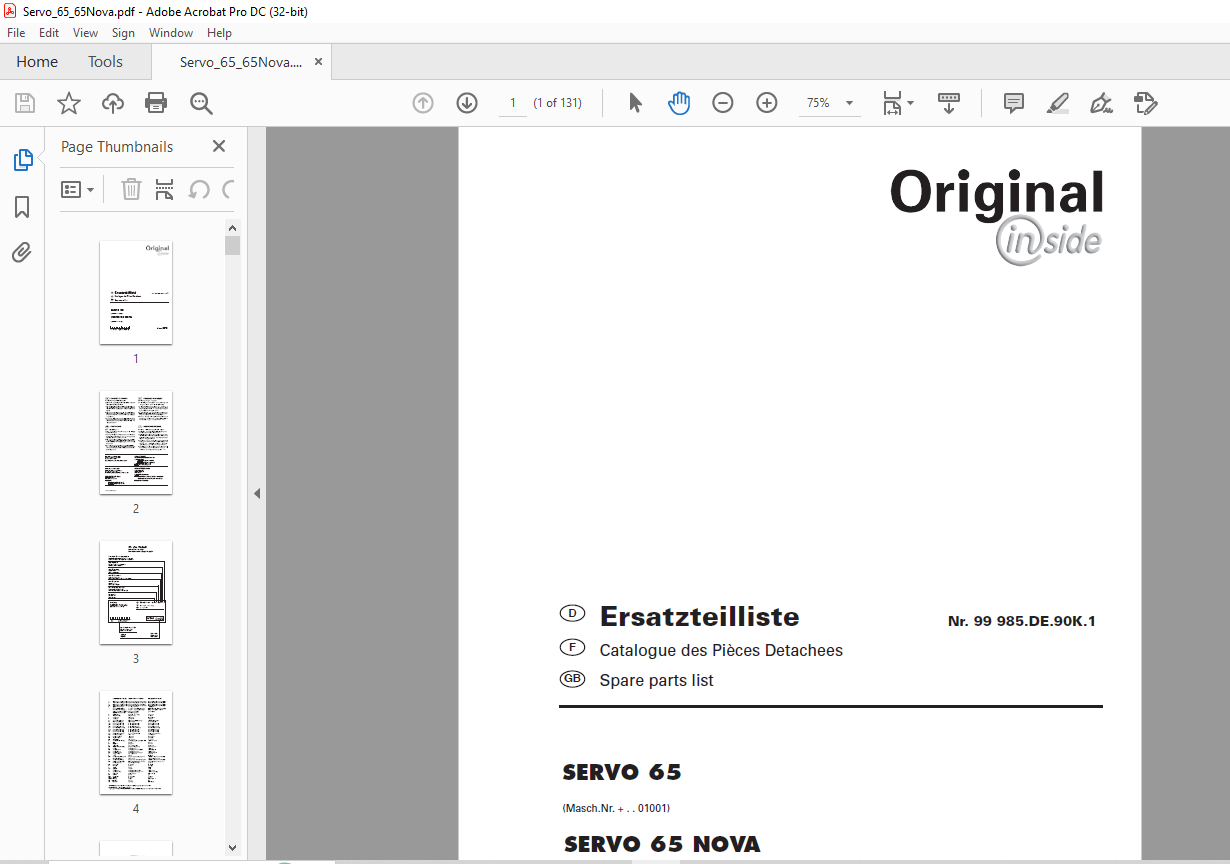The width and height of the screenshot is (1230, 864).
Task: Add the document to starred favorites
Action: click(x=68, y=103)
